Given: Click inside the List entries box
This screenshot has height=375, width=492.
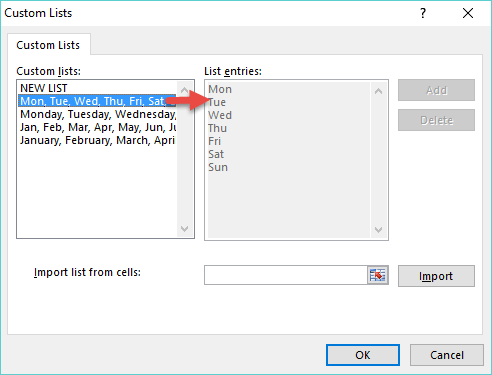Looking at the screenshot, I should point(289,160).
